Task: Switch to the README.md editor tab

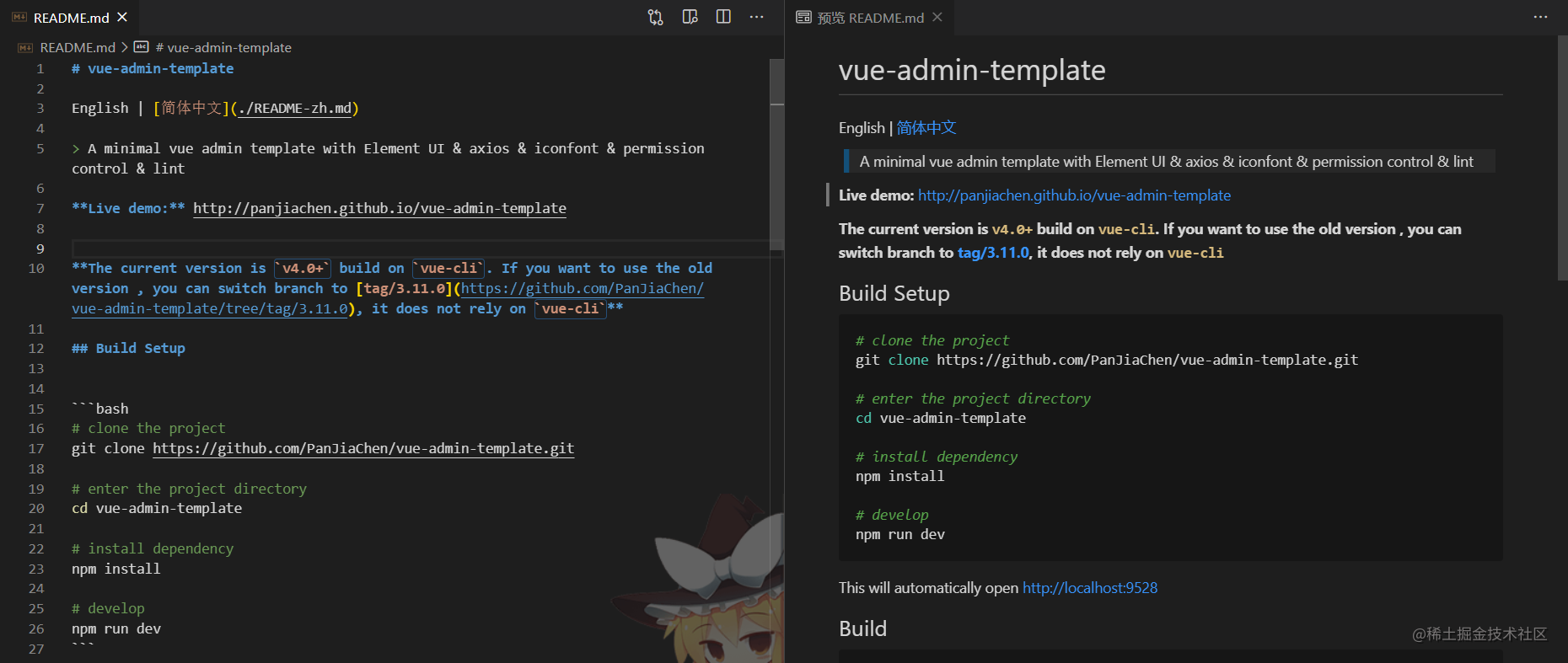Action: pos(70,17)
